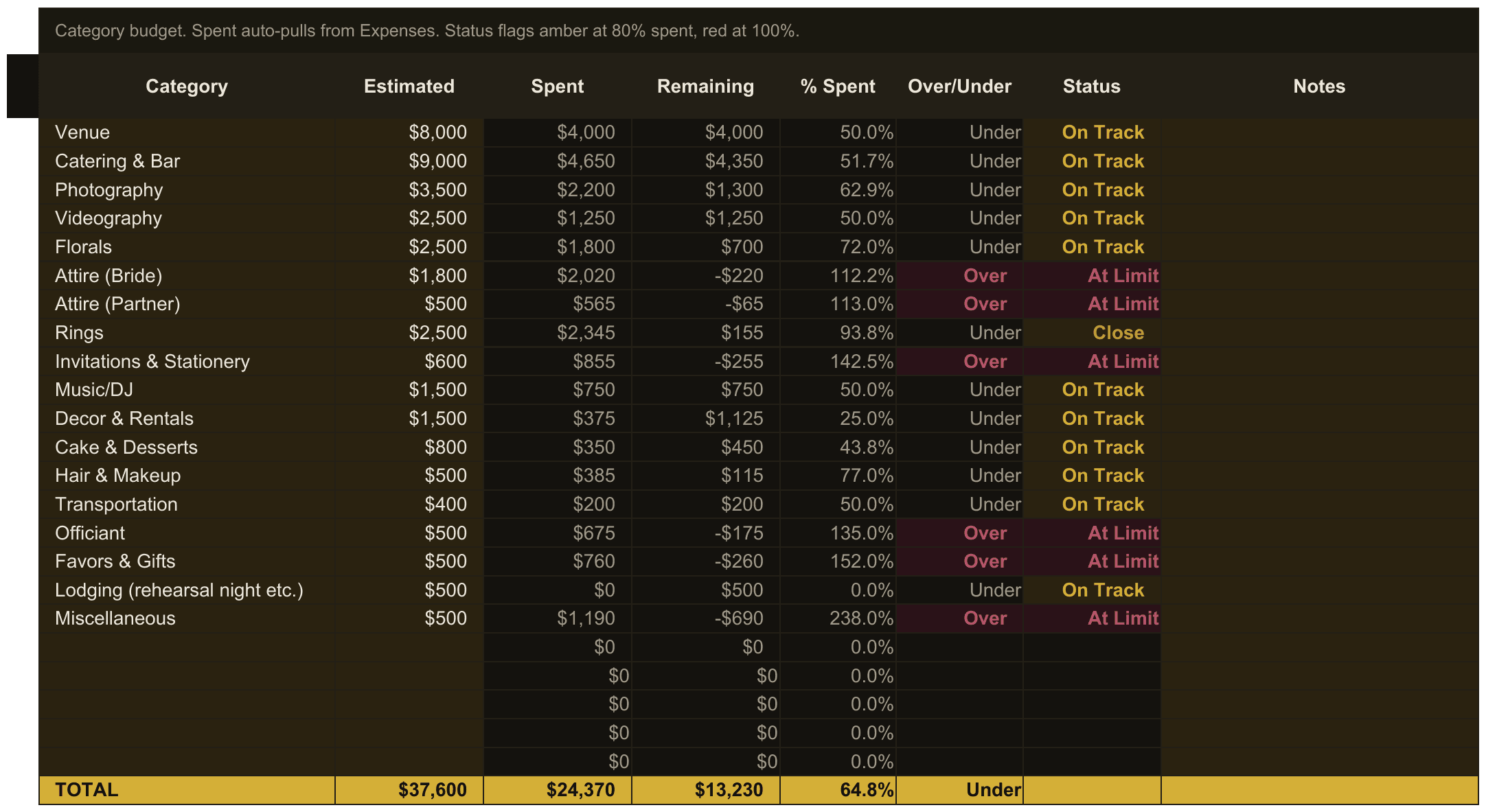
Task: Select Rings 93.8% spent cell
Action: (838, 333)
